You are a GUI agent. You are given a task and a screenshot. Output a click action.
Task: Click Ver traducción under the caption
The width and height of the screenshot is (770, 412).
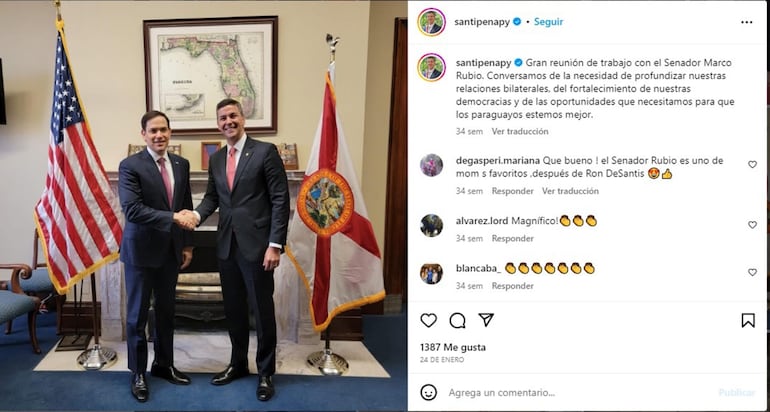[x=520, y=132]
